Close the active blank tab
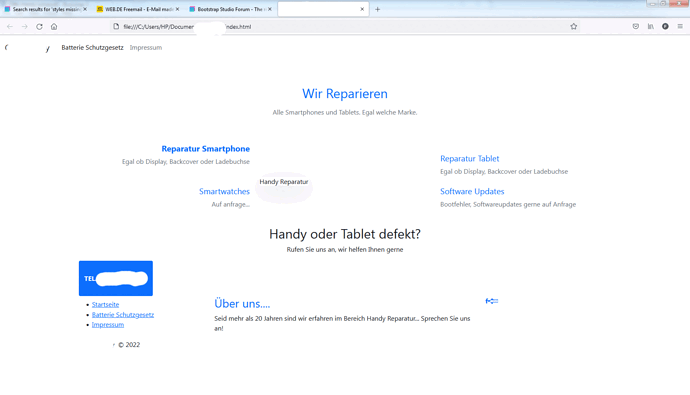Image resolution: width=690 pixels, height=395 pixels. pos(362,9)
